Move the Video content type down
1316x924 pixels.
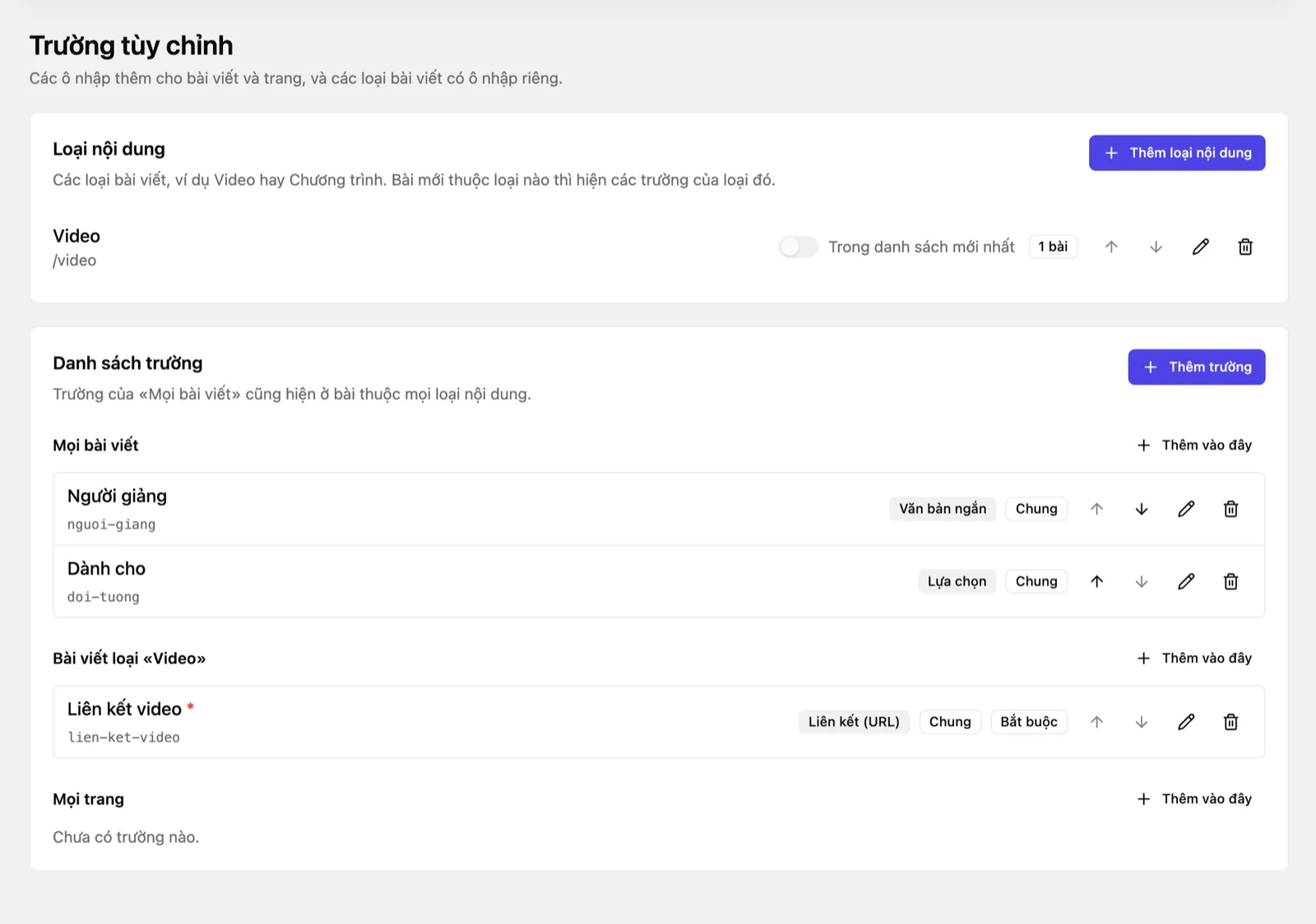tap(1156, 247)
